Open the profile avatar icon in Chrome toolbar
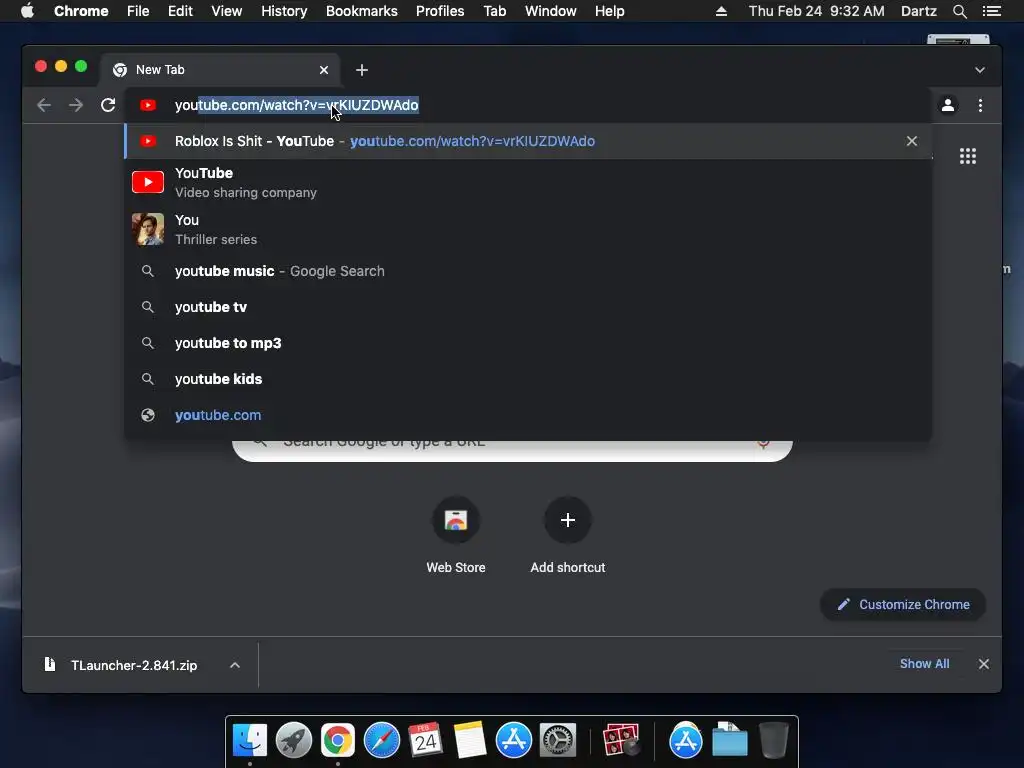Image resolution: width=1024 pixels, height=768 pixels. click(x=948, y=105)
